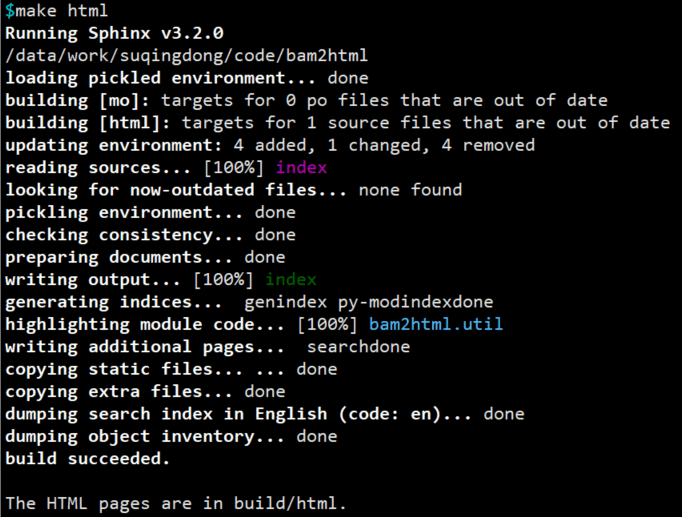Click 'genindex py-modindexdone' text
Viewport: 682px width, 517px height.
(369, 302)
